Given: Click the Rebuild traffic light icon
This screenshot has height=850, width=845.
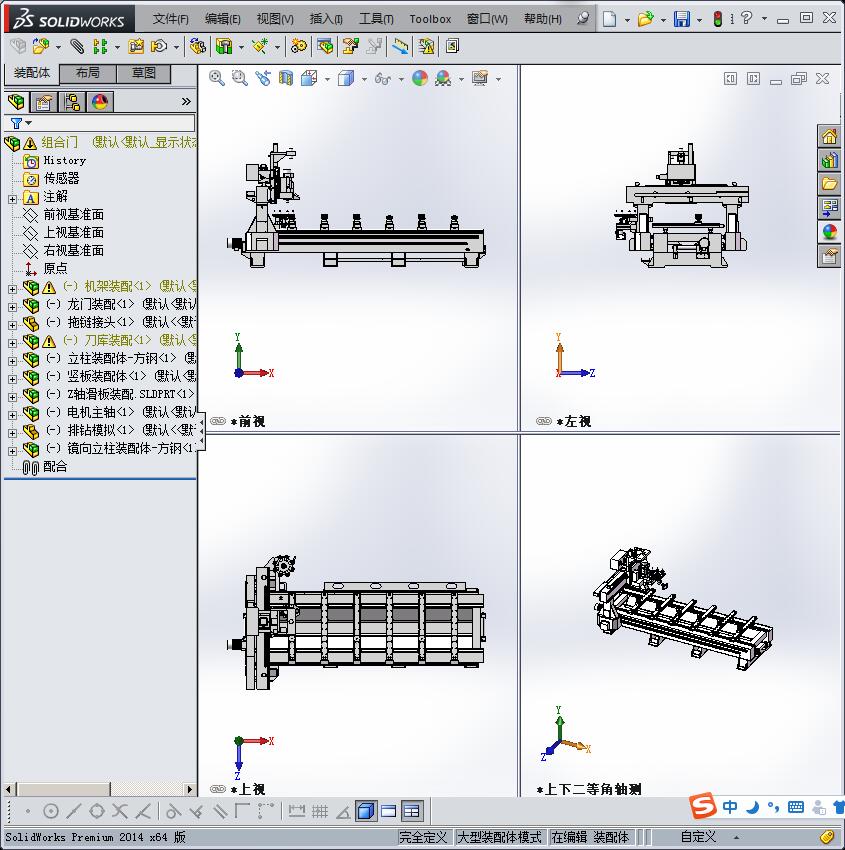Looking at the screenshot, I should click(x=718, y=19).
